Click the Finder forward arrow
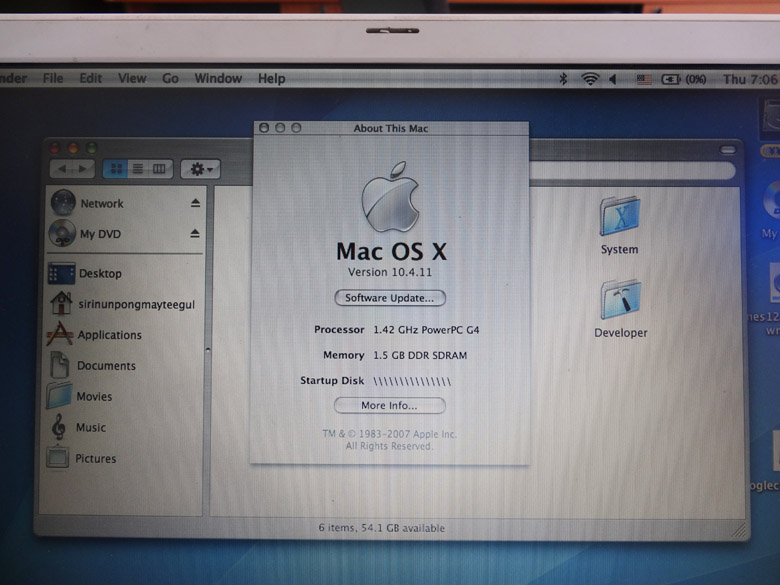 click(84, 169)
